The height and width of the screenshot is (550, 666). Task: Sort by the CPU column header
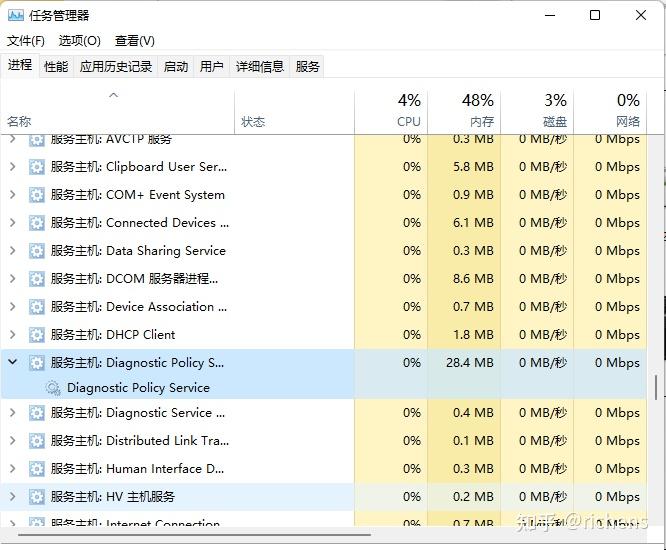391,112
